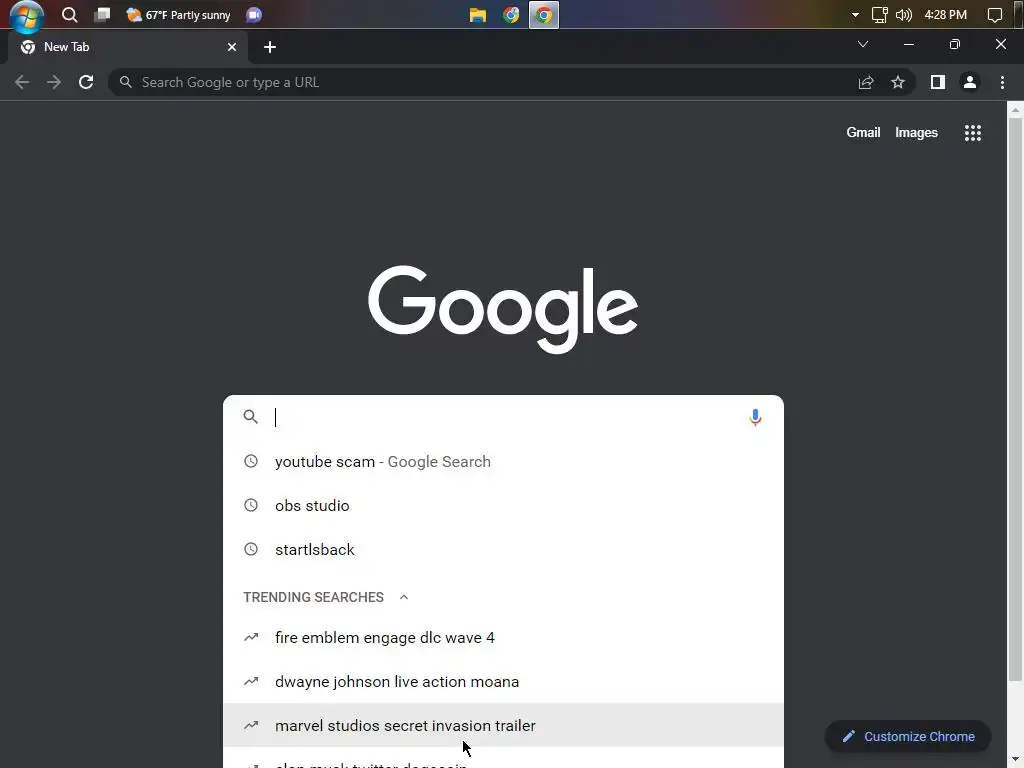Close the New Tab tab
This screenshot has height=768, width=1024.
click(x=232, y=47)
